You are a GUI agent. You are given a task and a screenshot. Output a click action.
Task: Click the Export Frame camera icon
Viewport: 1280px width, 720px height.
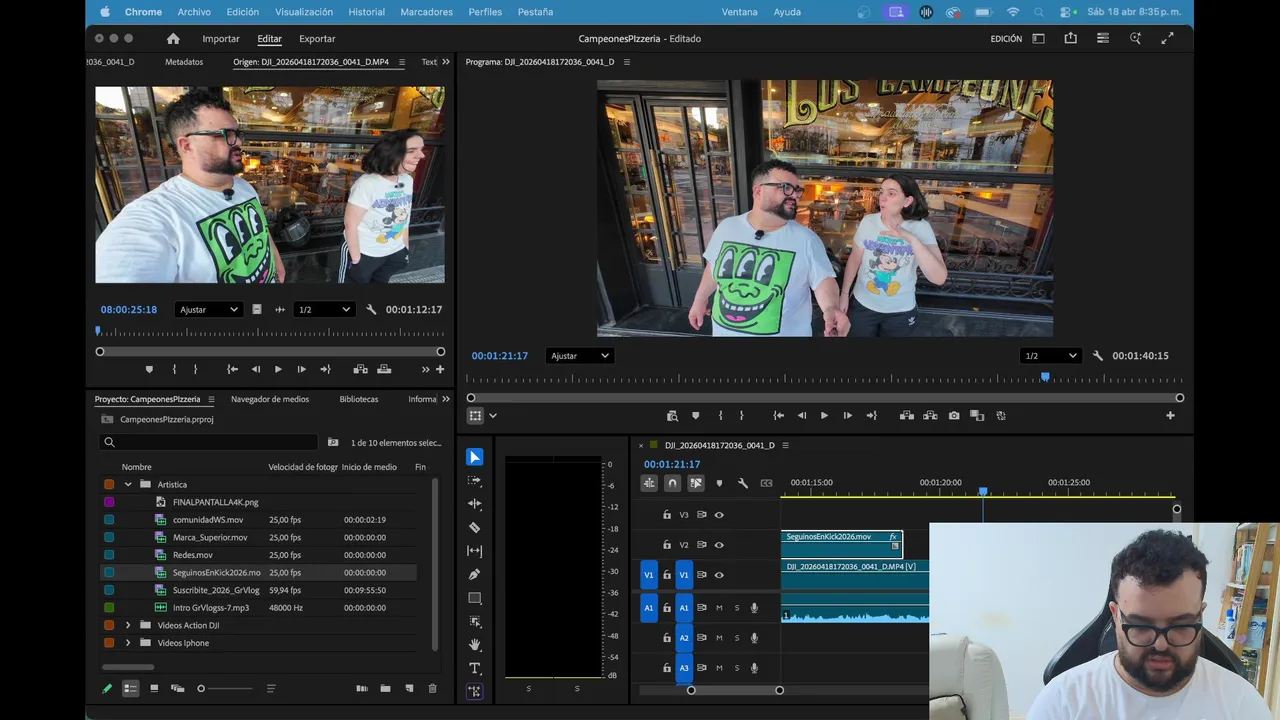[954, 415]
